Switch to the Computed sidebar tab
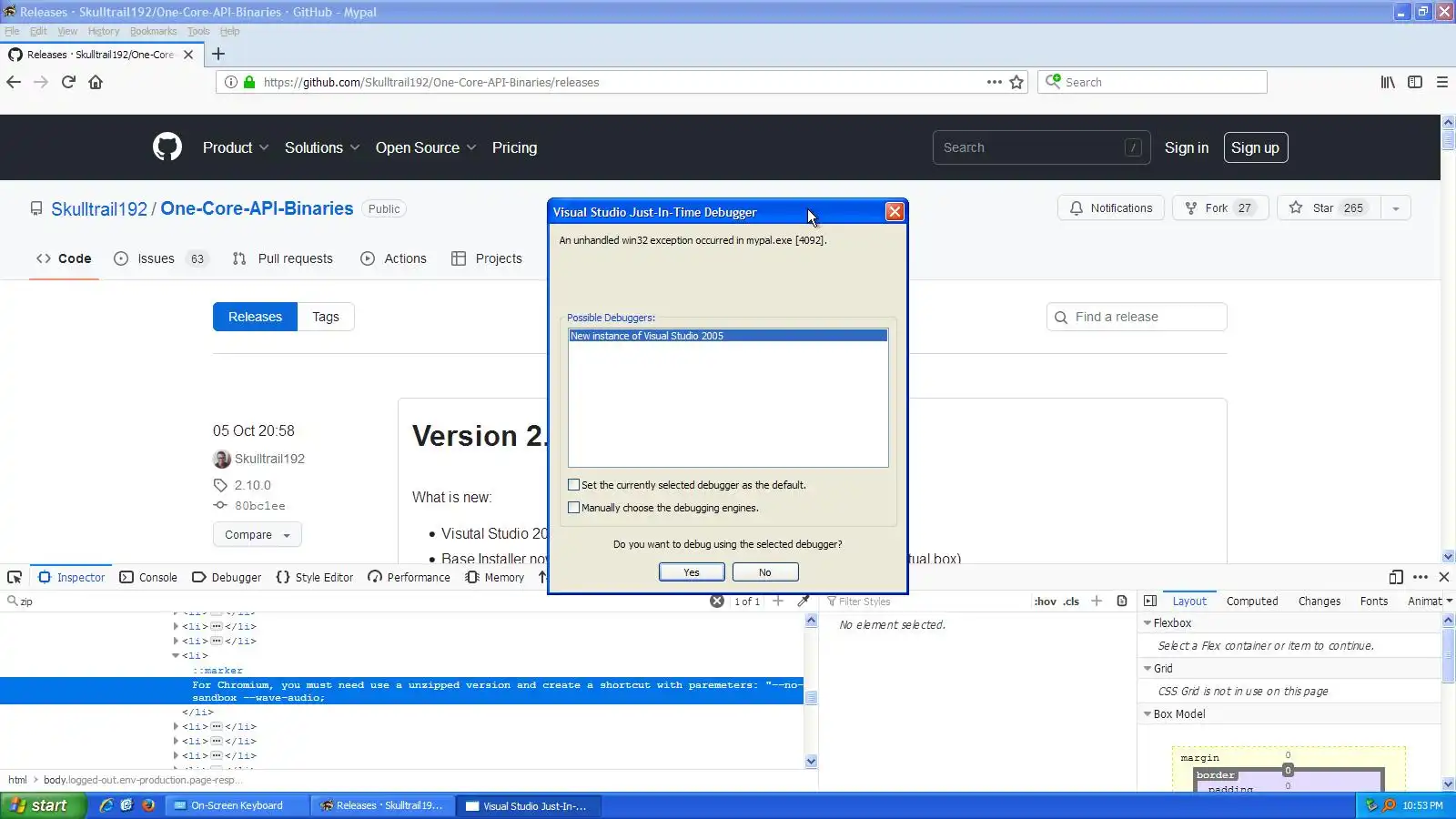 (1252, 602)
